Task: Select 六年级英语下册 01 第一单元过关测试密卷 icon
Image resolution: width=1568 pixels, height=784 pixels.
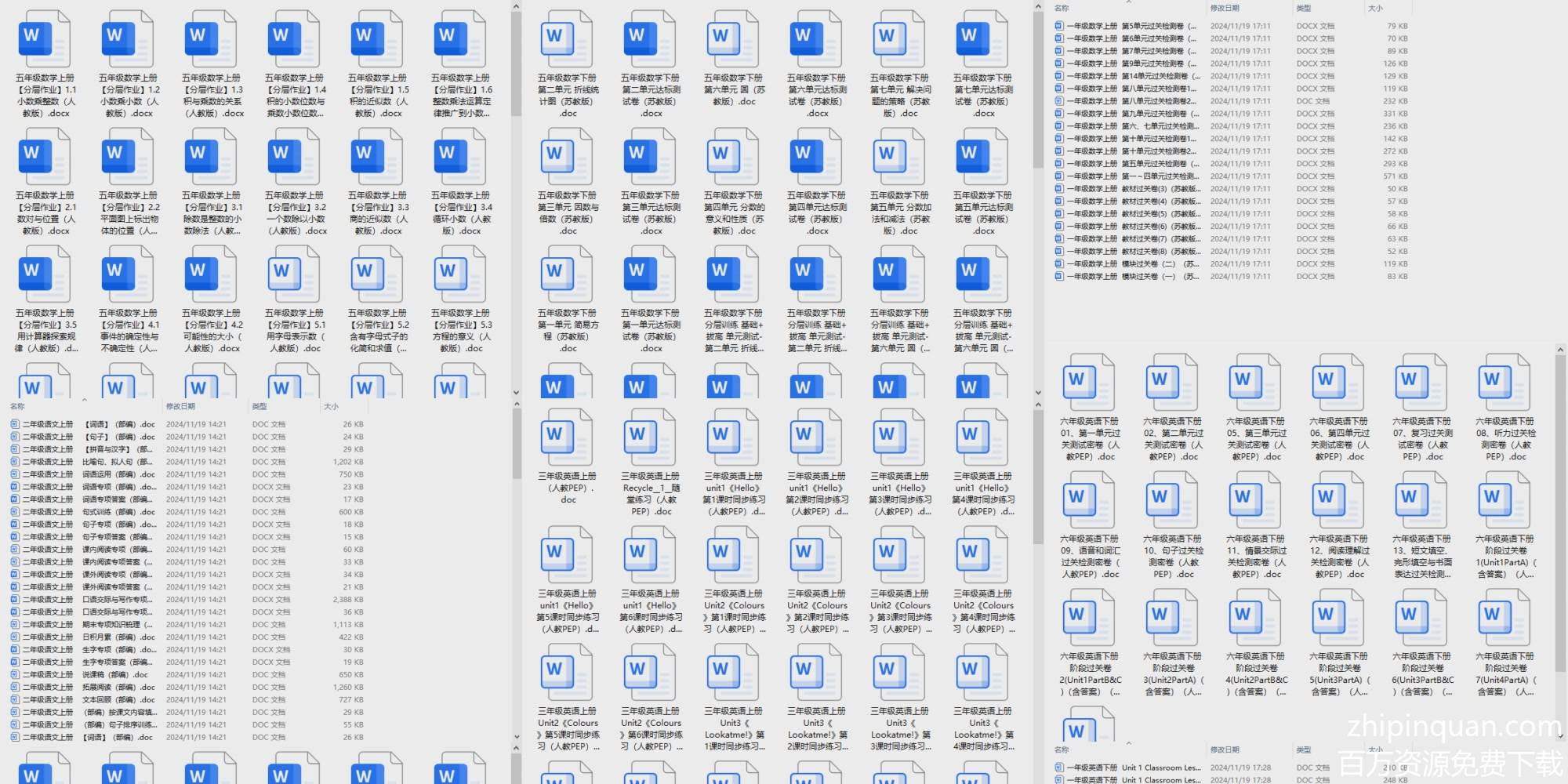Action: coord(1089,383)
